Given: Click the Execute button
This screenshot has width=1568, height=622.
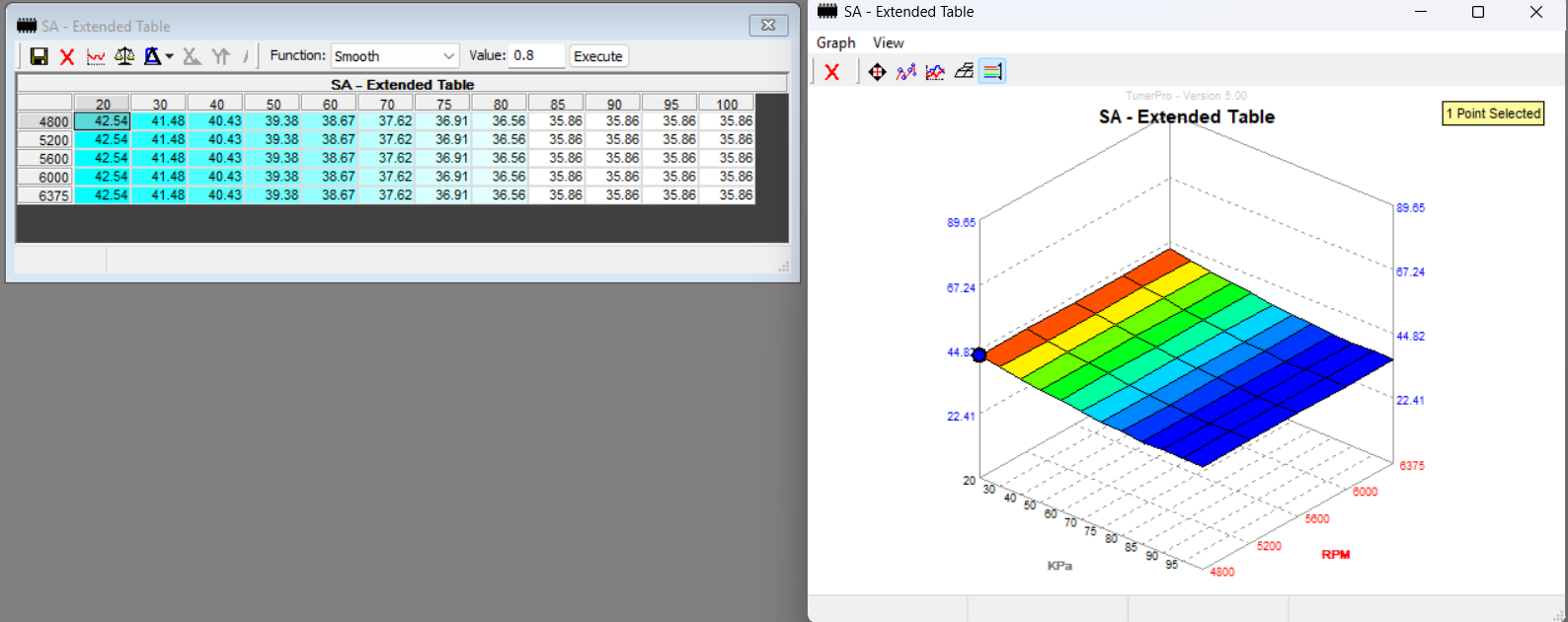Looking at the screenshot, I should (x=598, y=56).
